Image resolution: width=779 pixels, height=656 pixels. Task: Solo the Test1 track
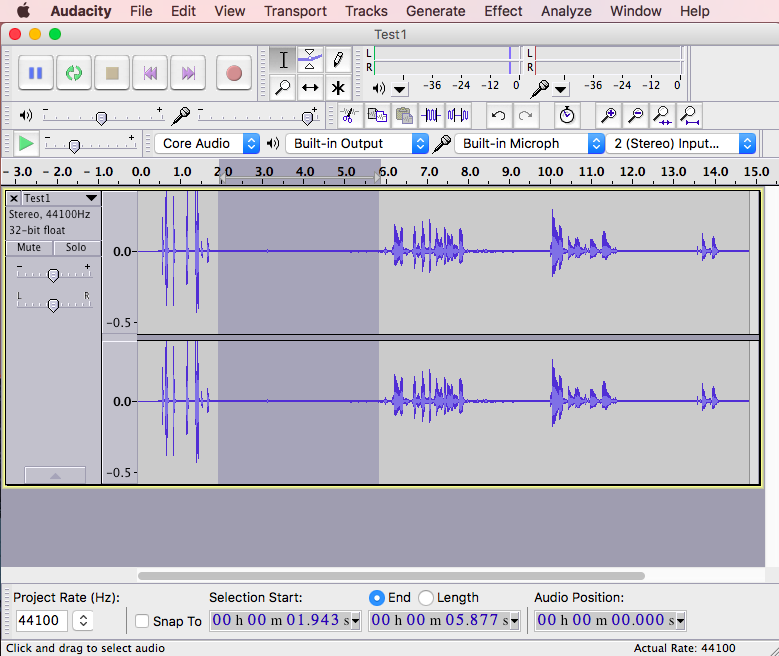point(76,247)
